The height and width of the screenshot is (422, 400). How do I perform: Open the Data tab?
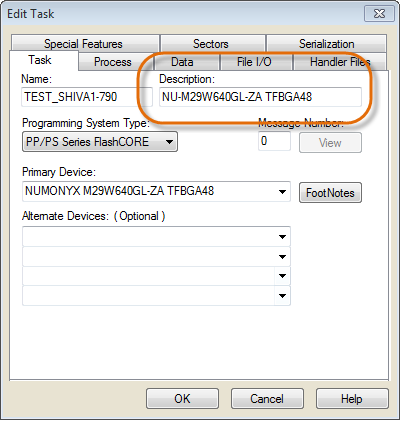click(x=186, y=62)
